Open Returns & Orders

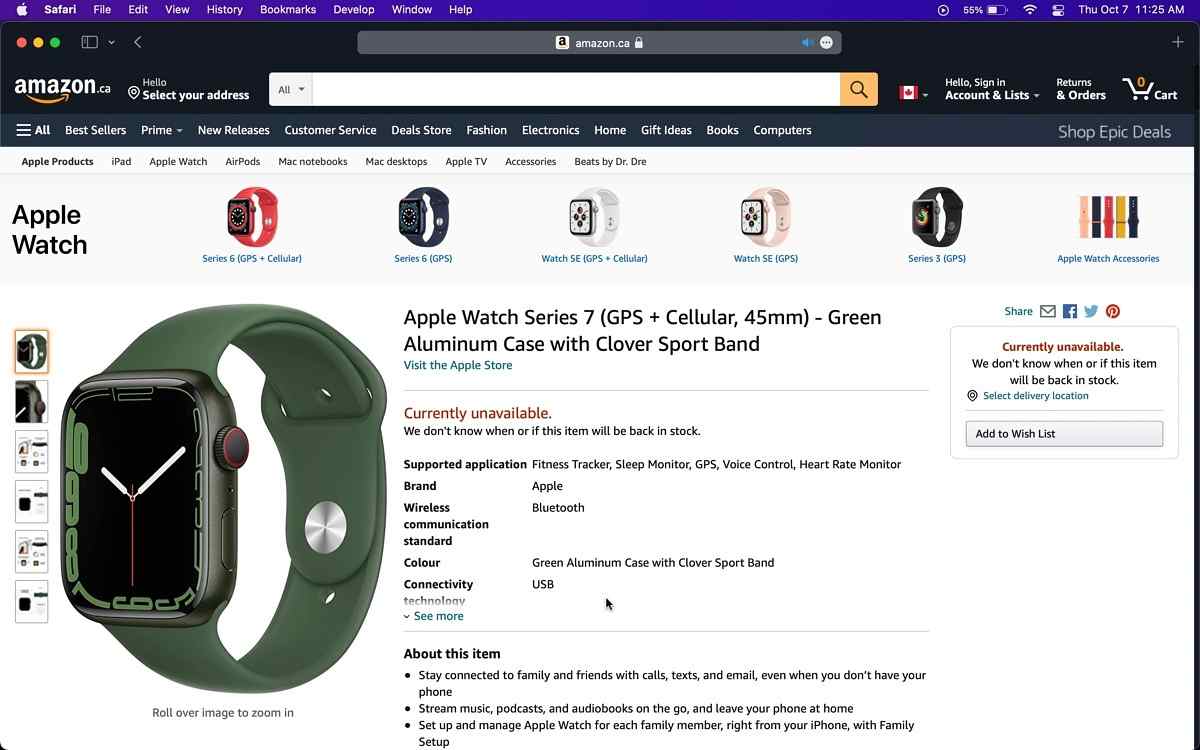1081,89
